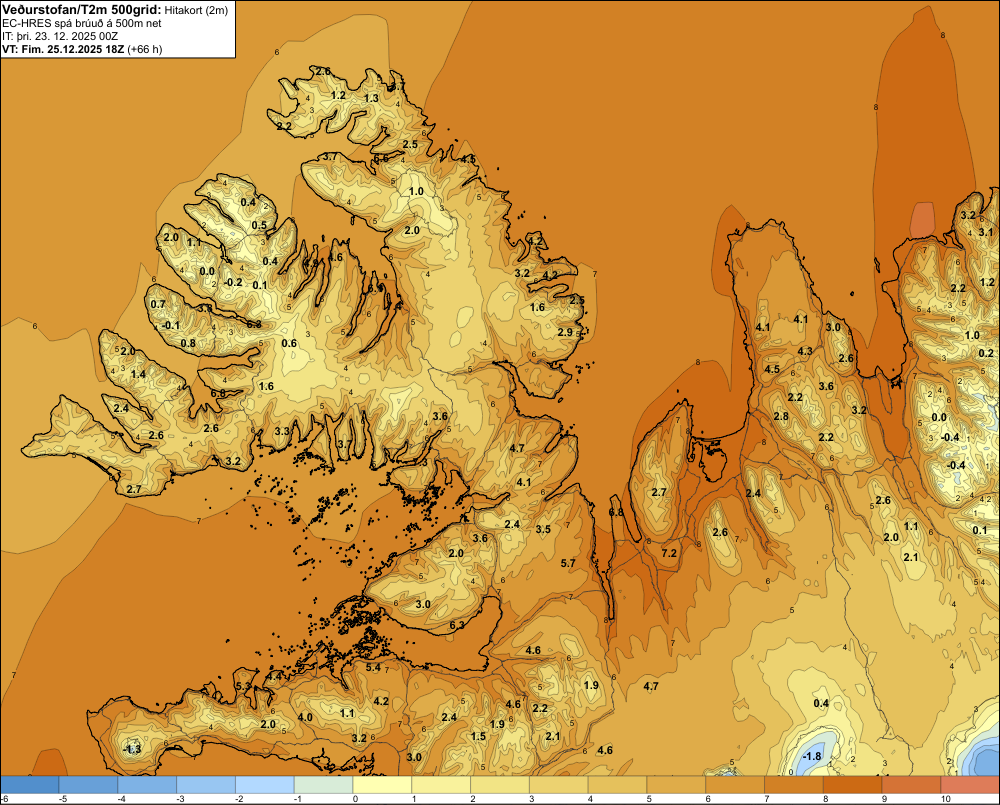This screenshot has width=1000, height=805.
Task: Click legend color segment between 0 and 1
Action: (382, 784)
